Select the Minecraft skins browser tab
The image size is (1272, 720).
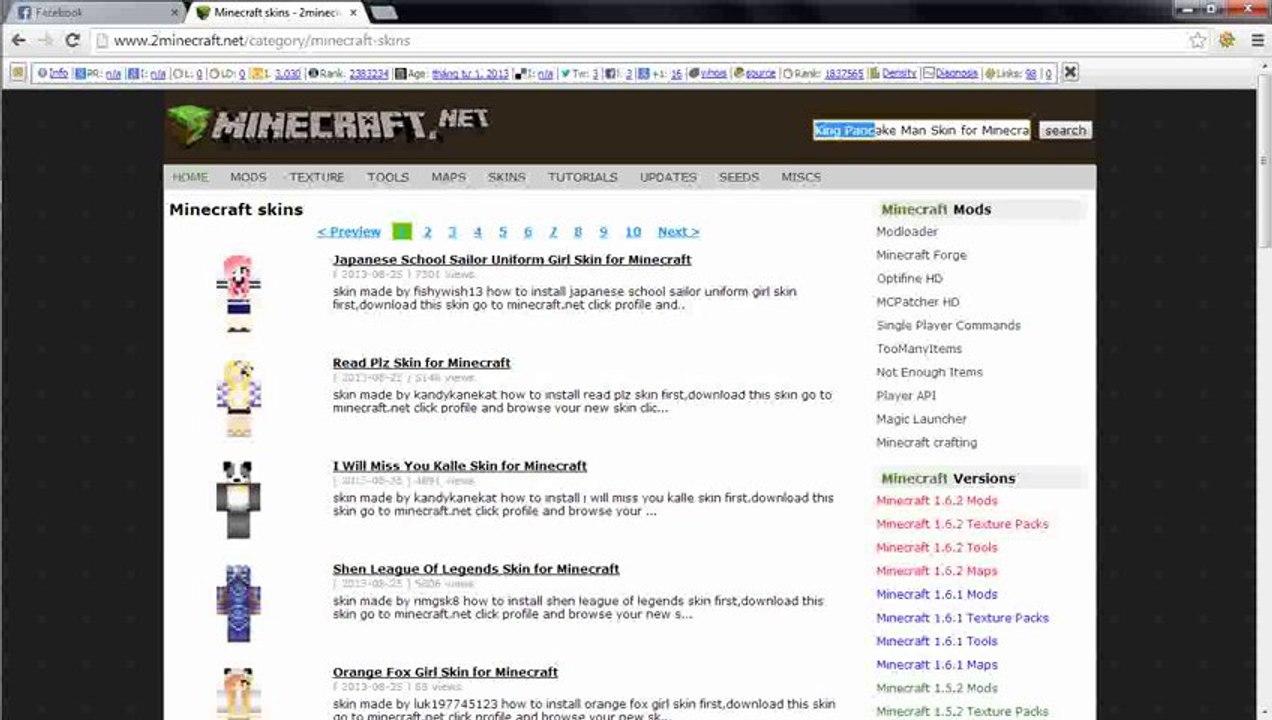275,13
